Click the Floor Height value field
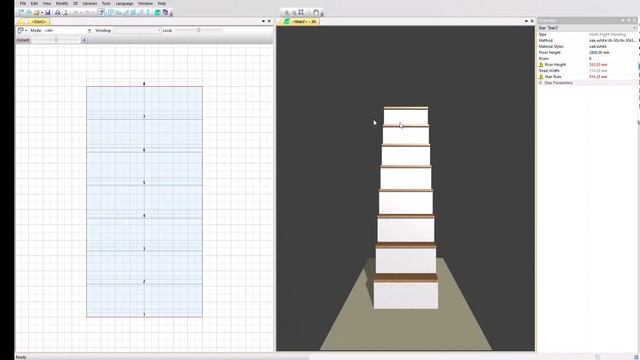Image resolution: width=640 pixels, height=360 pixels. coord(599,53)
